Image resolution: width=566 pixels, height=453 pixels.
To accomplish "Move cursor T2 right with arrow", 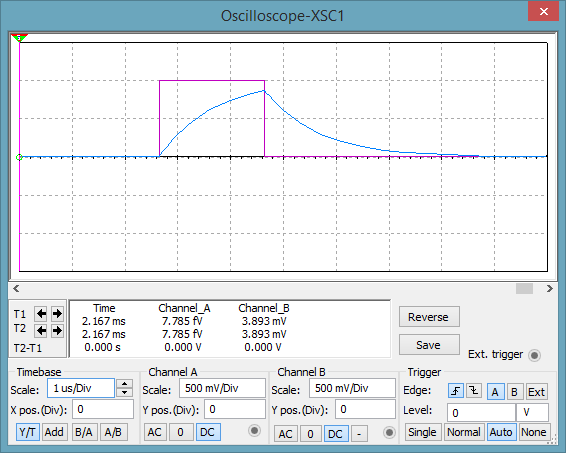I will 57,330.
